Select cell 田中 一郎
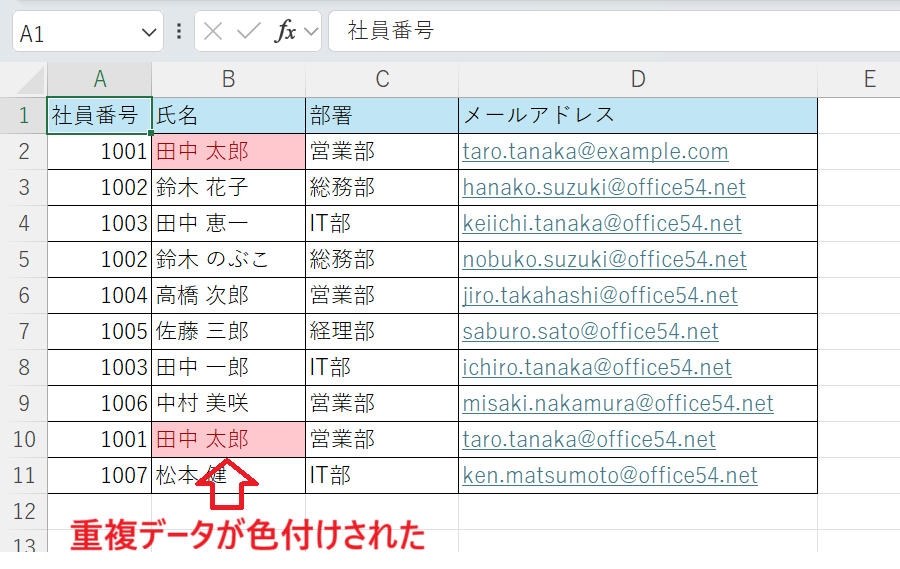Image resolution: width=900 pixels, height=569 pixels. (228, 367)
